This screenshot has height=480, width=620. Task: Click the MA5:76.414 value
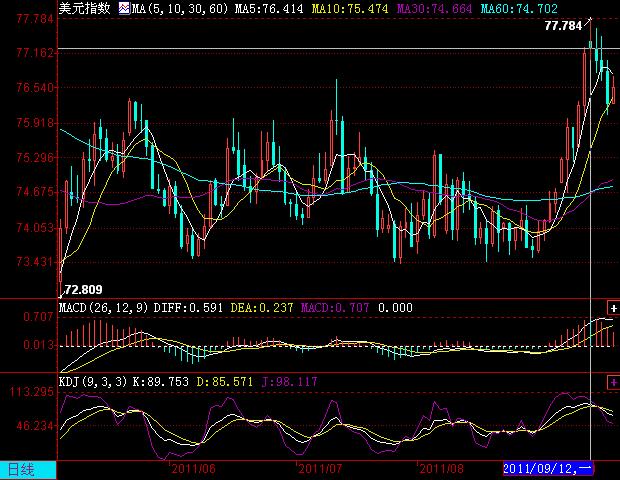pos(269,8)
